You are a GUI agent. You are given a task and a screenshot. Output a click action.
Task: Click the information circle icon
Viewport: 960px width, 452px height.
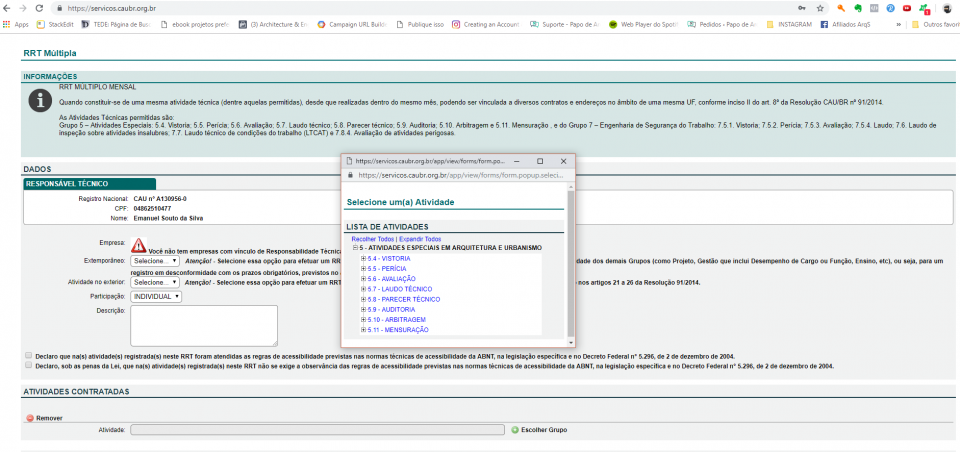point(40,100)
